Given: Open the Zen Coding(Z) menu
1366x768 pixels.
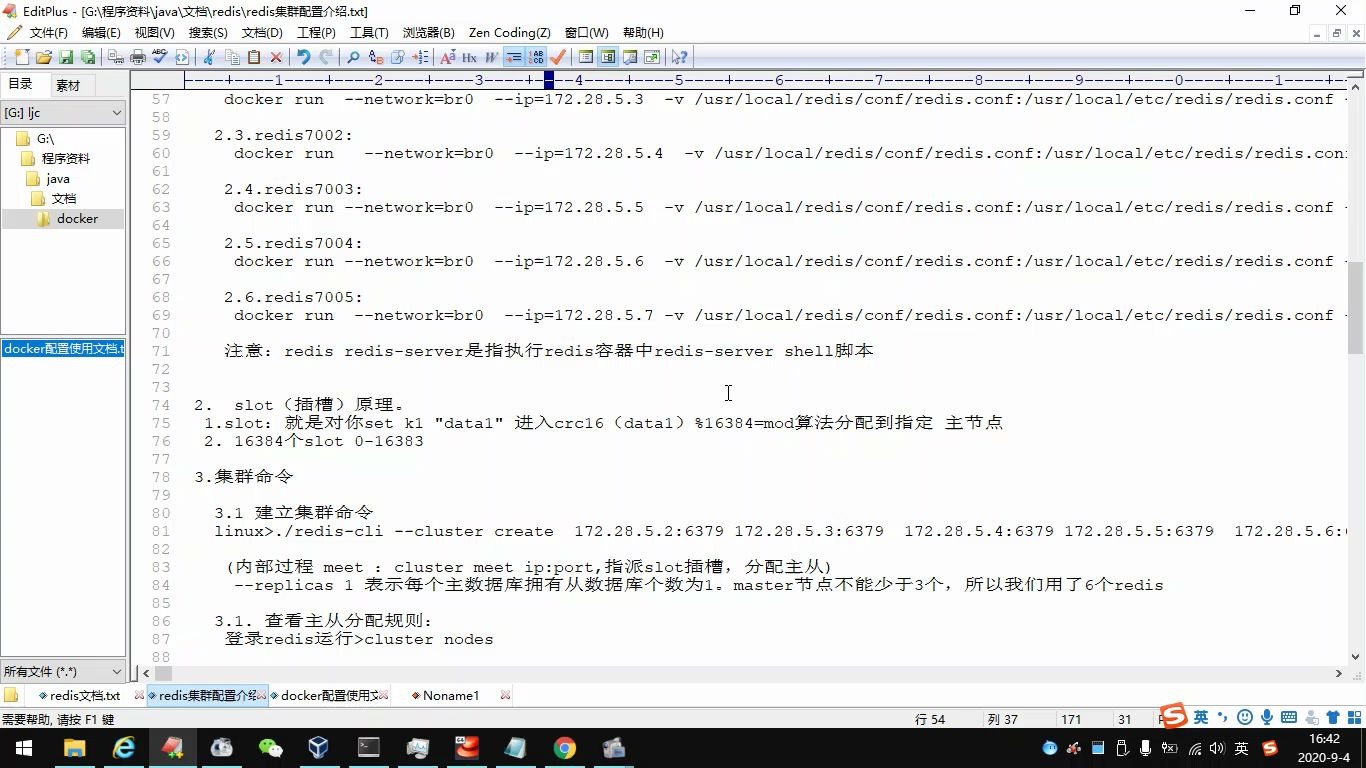Looking at the screenshot, I should [509, 33].
